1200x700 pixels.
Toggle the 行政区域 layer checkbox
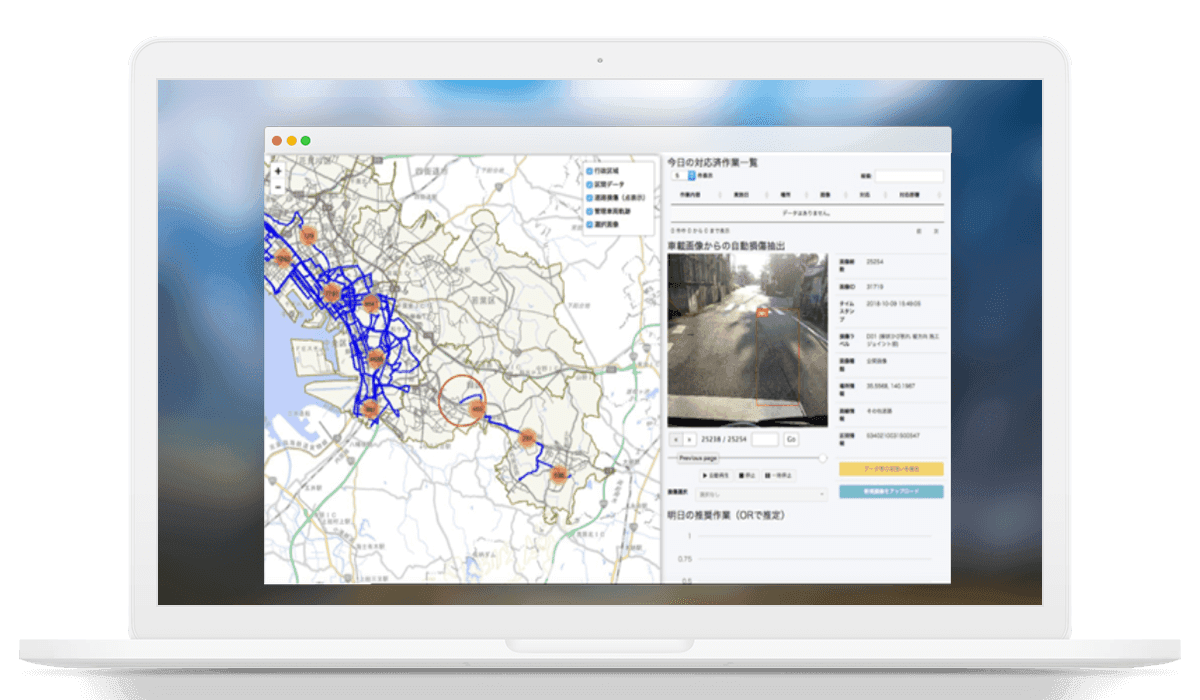click(x=589, y=171)
